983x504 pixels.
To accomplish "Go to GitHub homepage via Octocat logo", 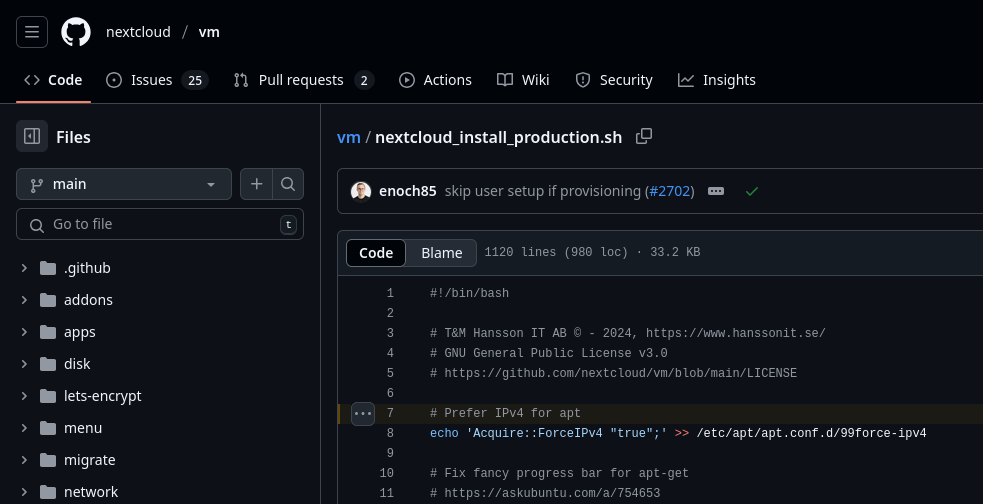I will coord(76,32).
